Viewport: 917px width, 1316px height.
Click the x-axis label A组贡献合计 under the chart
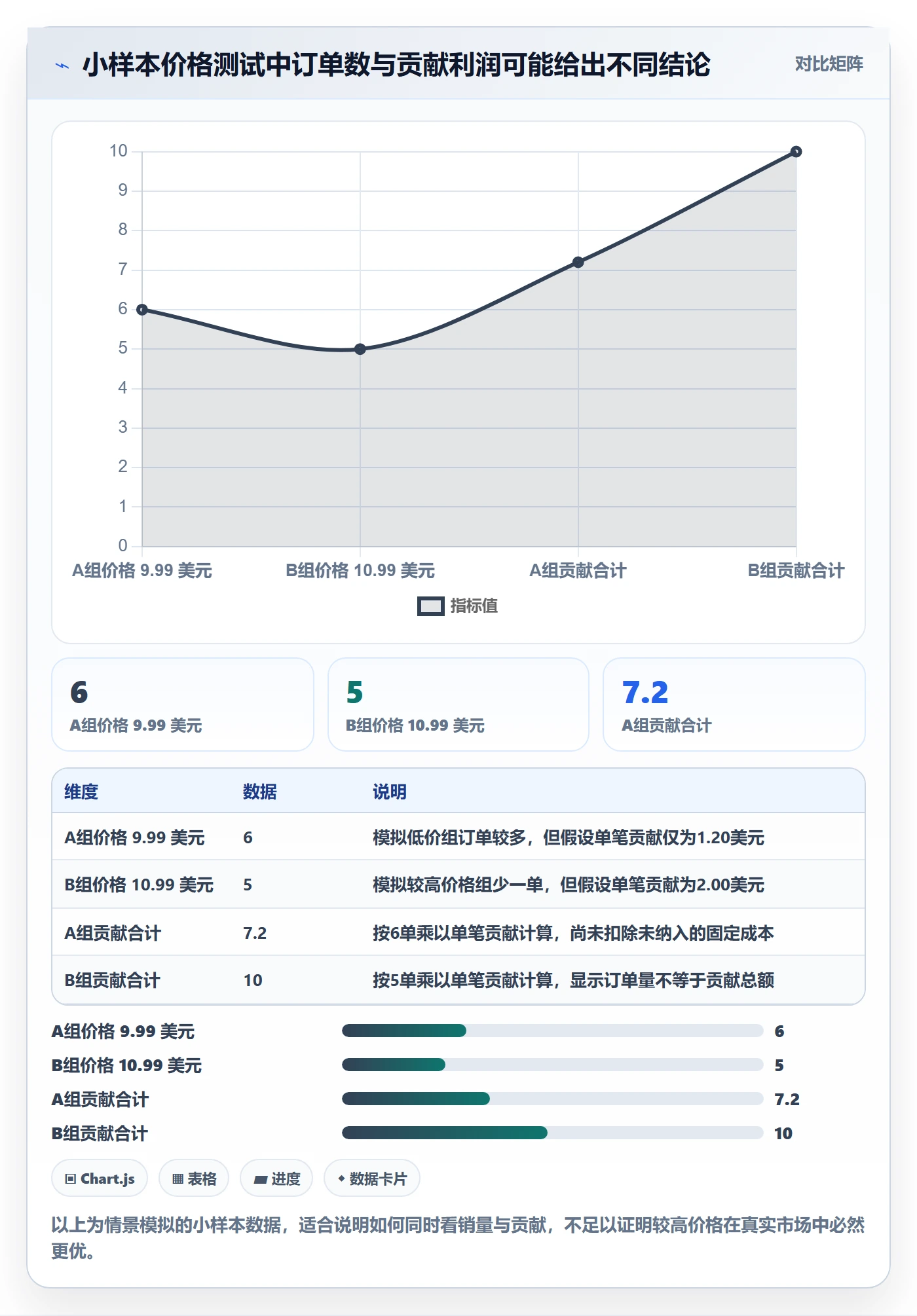(x=578, y=571)
